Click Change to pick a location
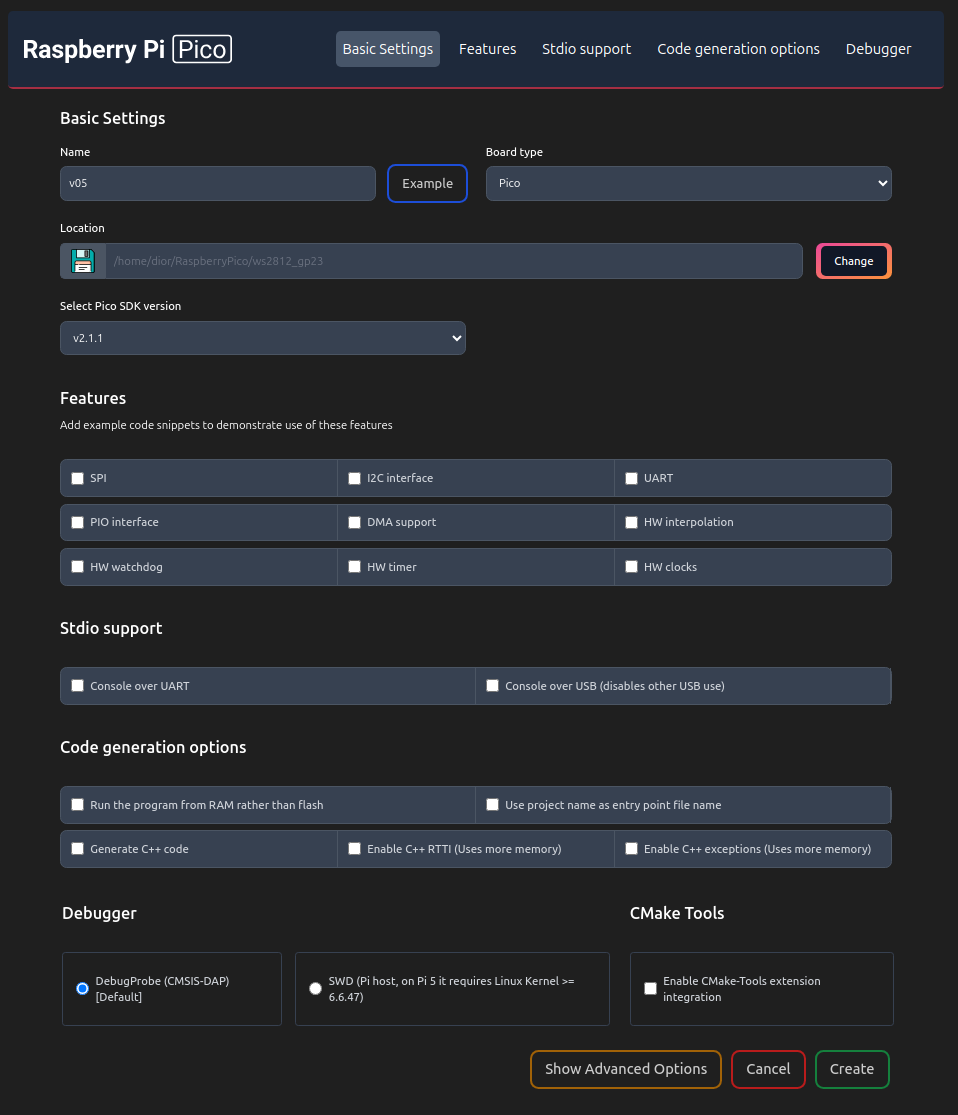 pyautogui.click(x=853, y=261)
